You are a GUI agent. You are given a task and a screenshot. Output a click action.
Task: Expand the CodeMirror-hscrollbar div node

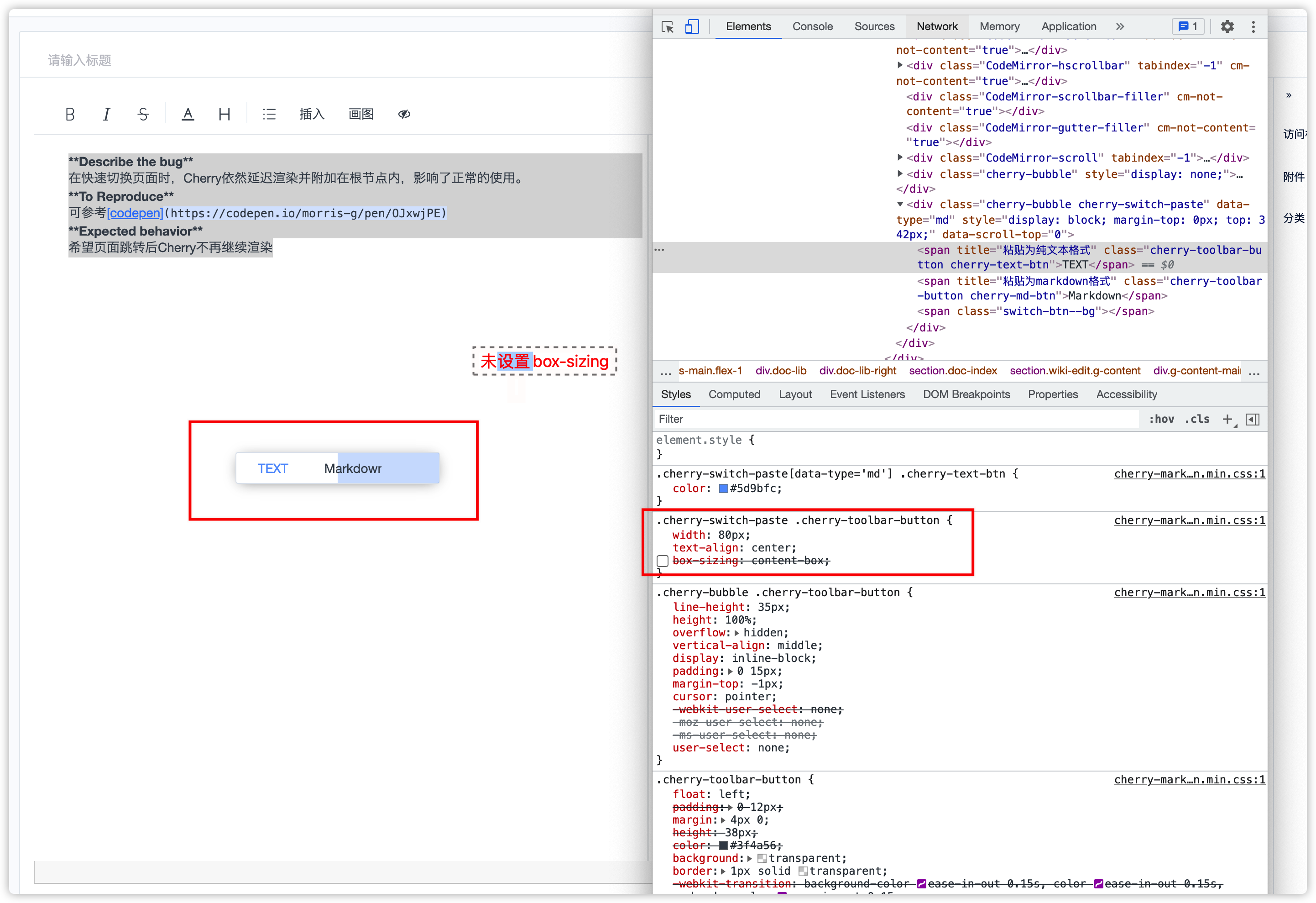coord(900,65)
